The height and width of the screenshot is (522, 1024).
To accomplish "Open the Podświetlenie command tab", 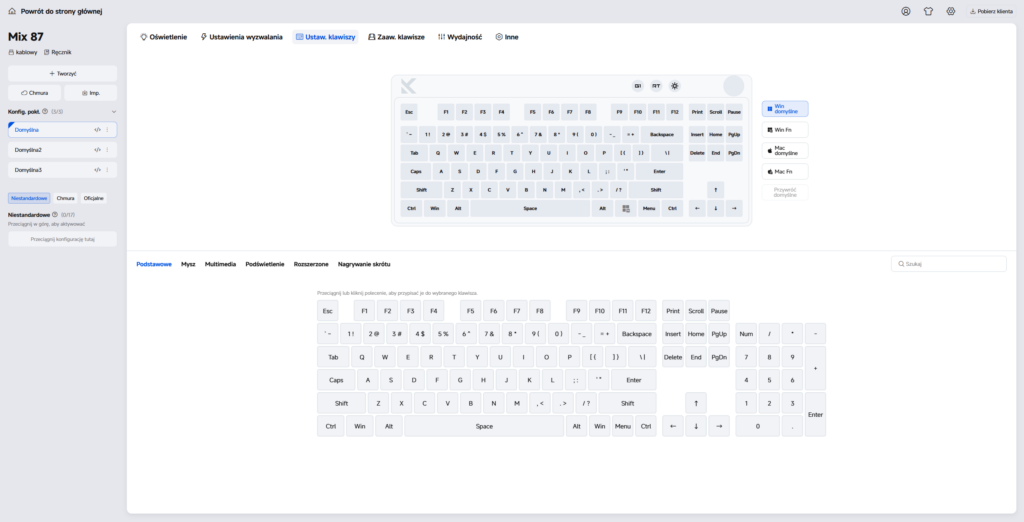I will coord(265,264).
